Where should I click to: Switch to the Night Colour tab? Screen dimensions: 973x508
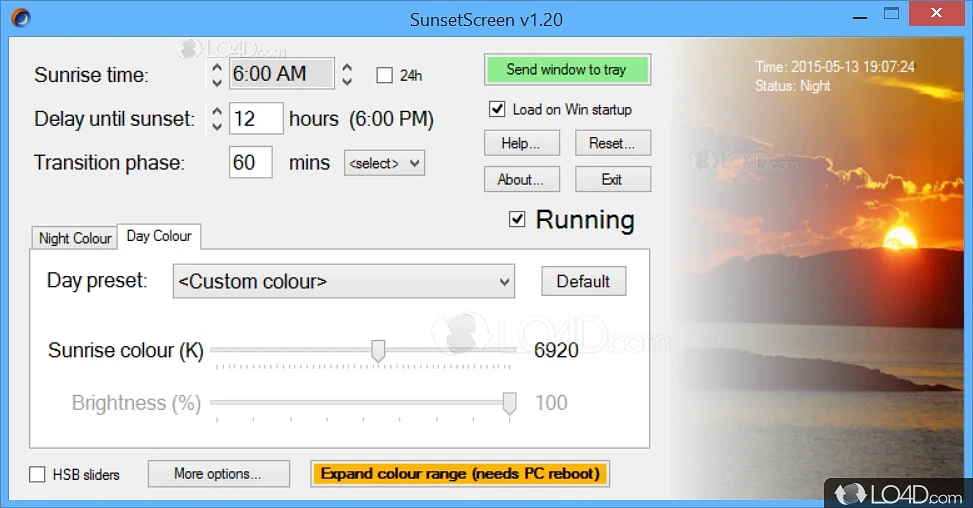[74, 238]
